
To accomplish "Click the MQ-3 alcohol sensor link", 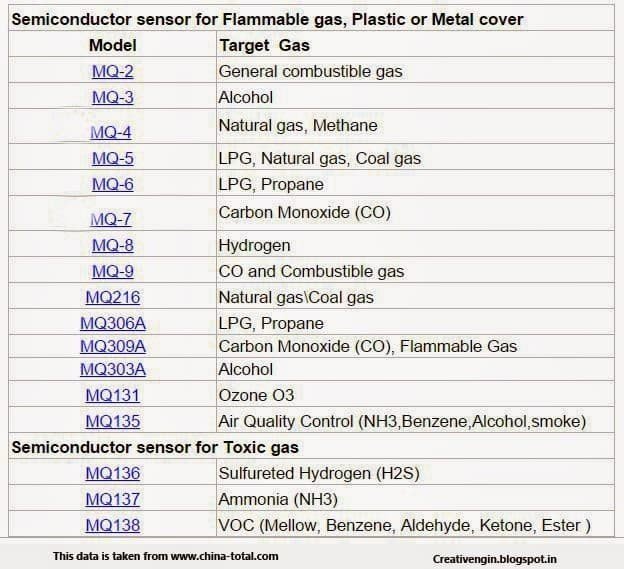I will tap(112, 97).
